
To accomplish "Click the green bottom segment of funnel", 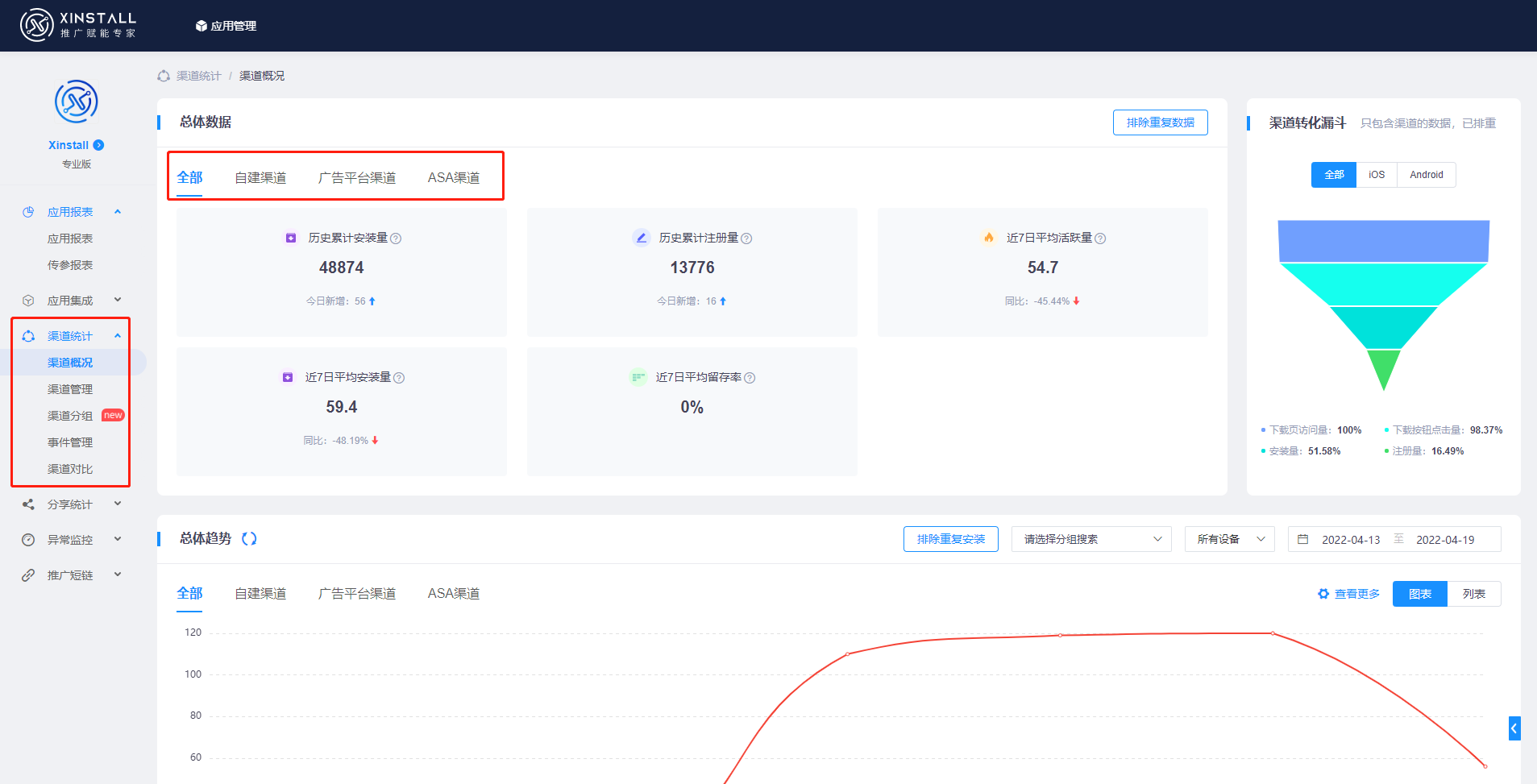I will click(x=1384, y=367).
